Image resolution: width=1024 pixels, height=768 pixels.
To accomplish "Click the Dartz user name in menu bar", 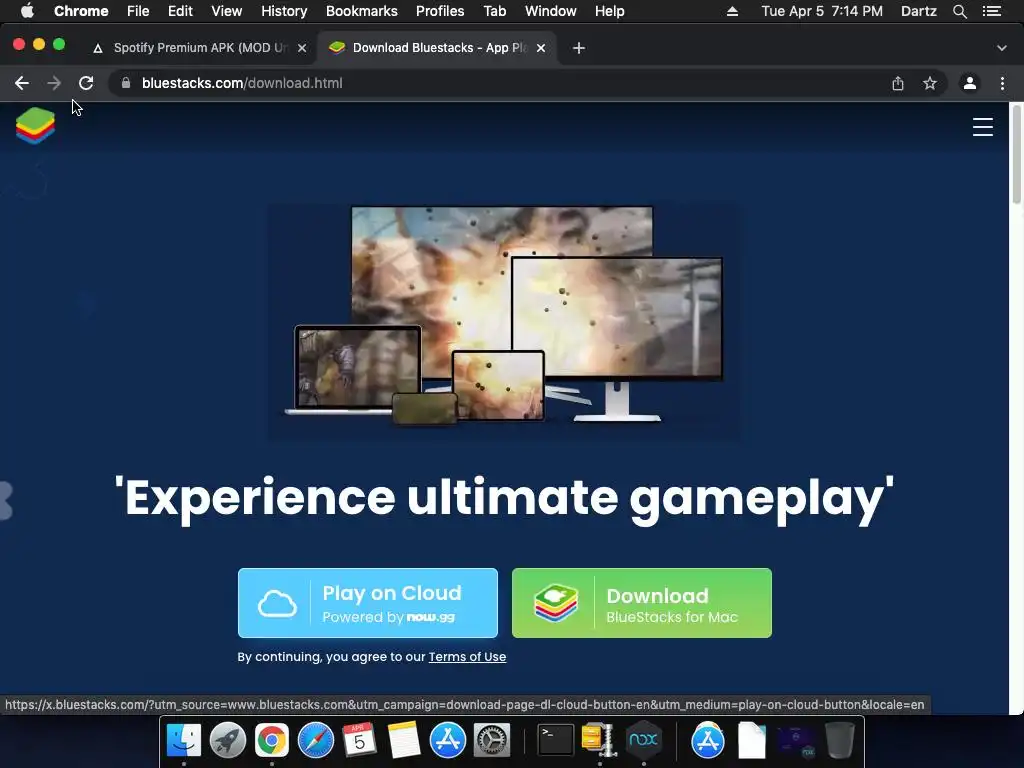I will (x=918, y=11).
